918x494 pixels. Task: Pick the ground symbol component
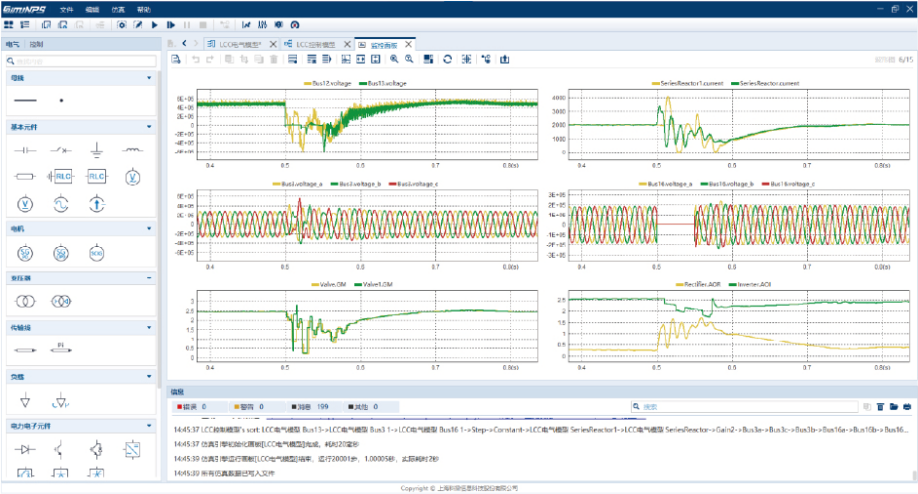pyautogui.click(x=96, y=150)
